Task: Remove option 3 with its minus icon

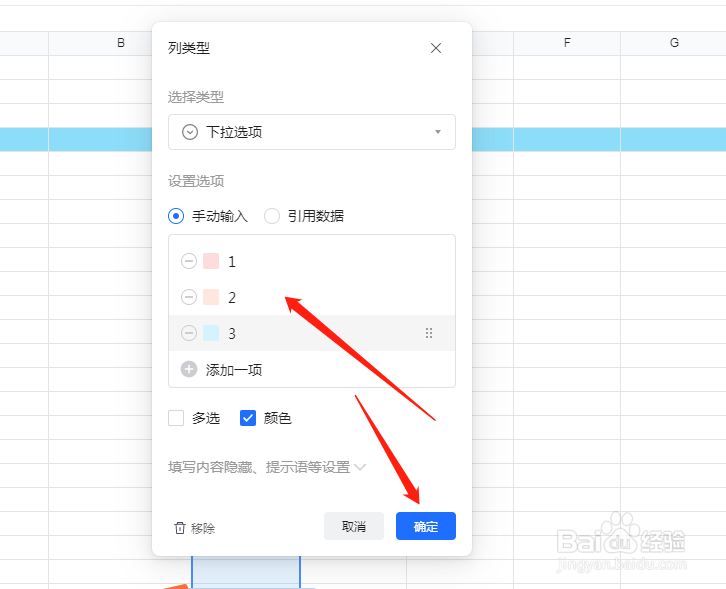Action: click(x=189, y=333)
